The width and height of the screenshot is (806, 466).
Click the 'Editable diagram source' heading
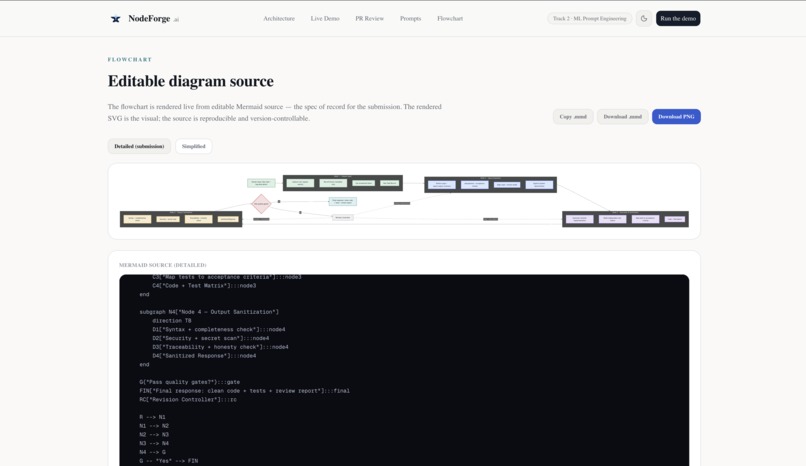(x=191, y=81)
